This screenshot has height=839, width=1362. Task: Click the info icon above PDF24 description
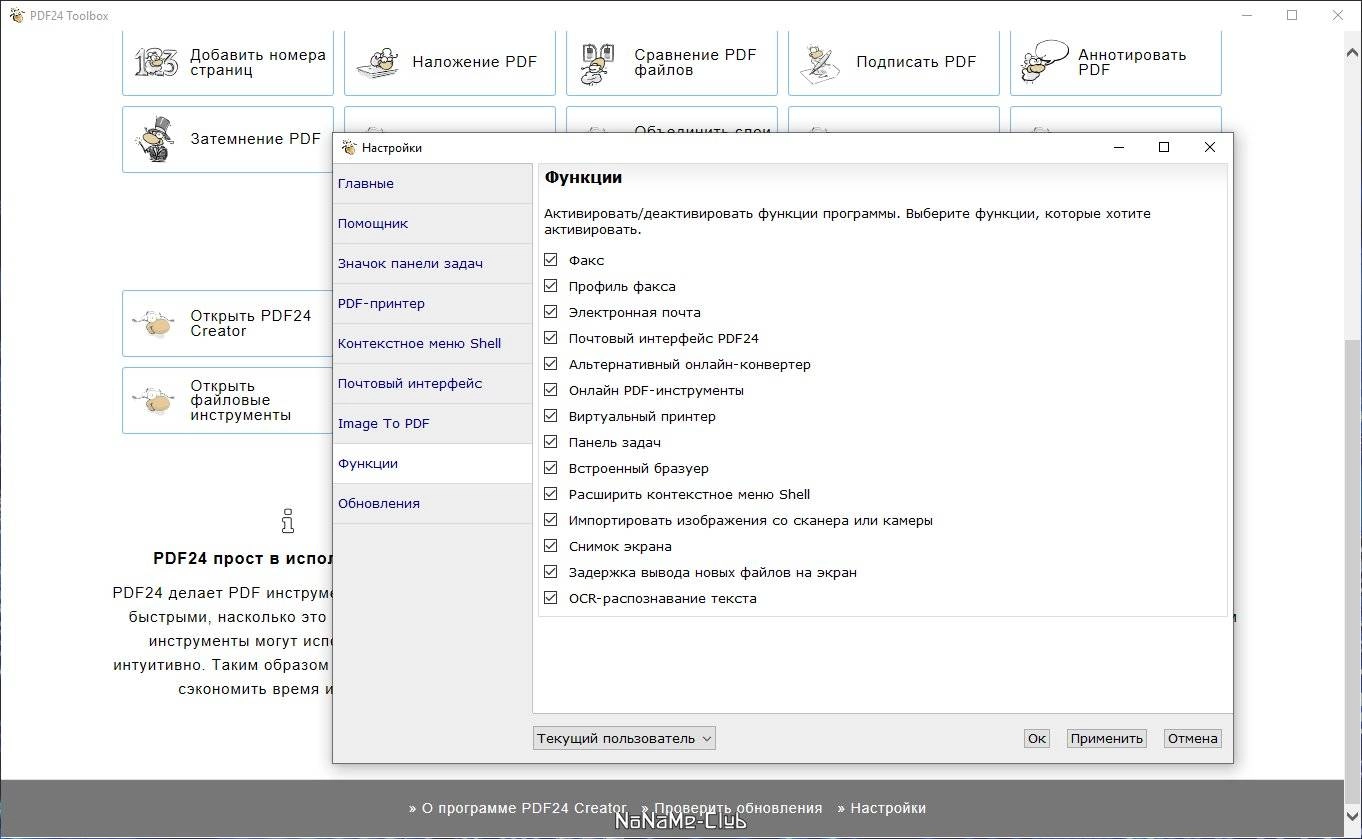click(x=288, y=521)
